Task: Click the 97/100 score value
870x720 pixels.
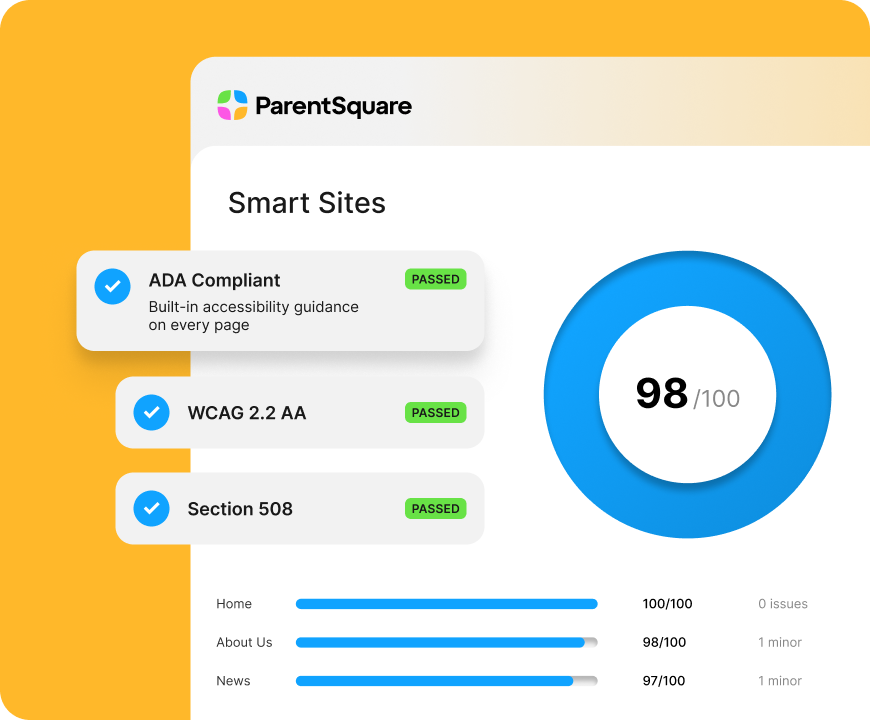Action: (664, 681)
